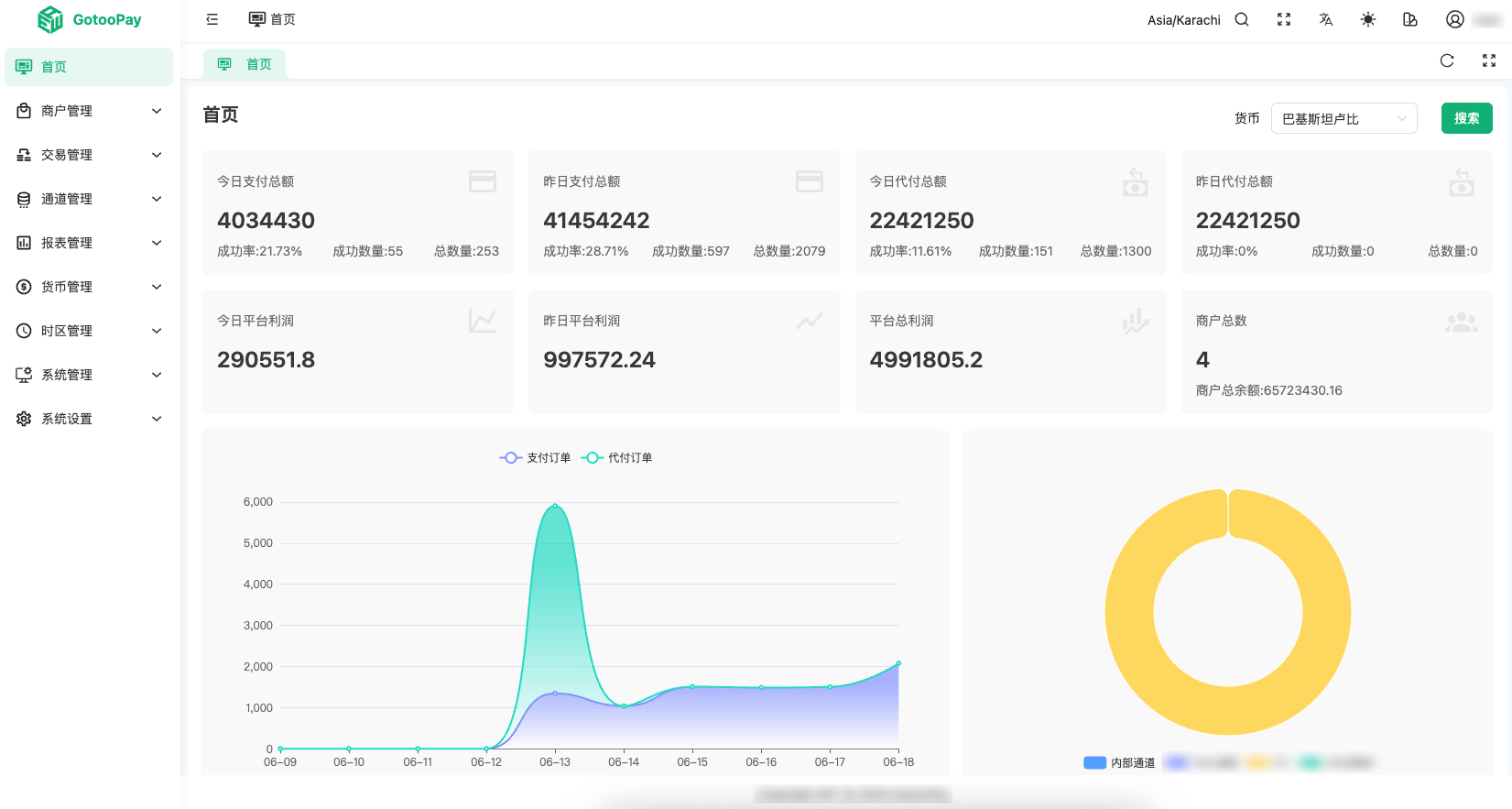The height and width of the screenshot is (809, 1512).
Task: Click the GotooPay logo
Action: pyautogui.click(x=89, y=19)
